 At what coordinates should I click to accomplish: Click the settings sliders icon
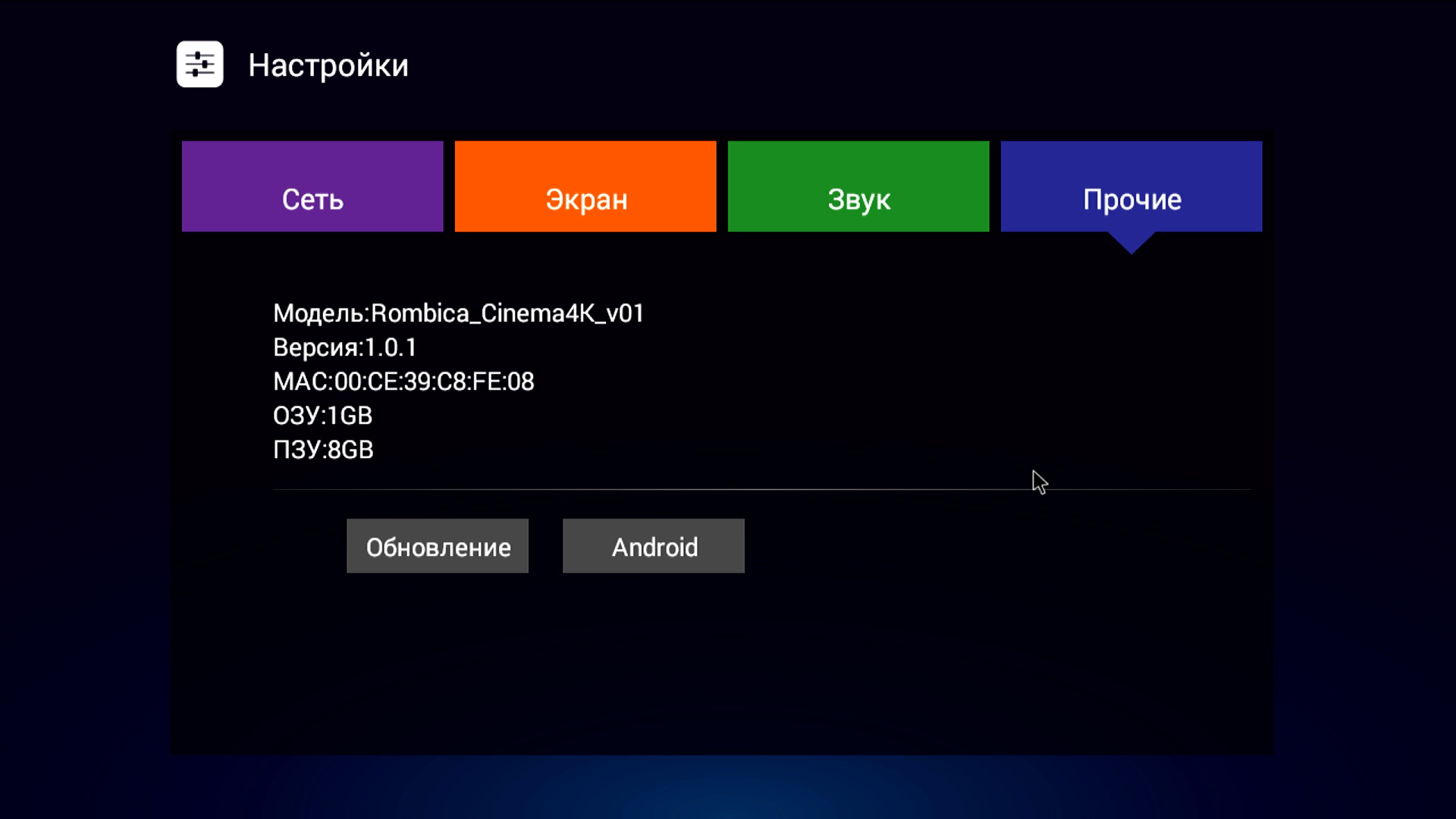tap(199, 64)
